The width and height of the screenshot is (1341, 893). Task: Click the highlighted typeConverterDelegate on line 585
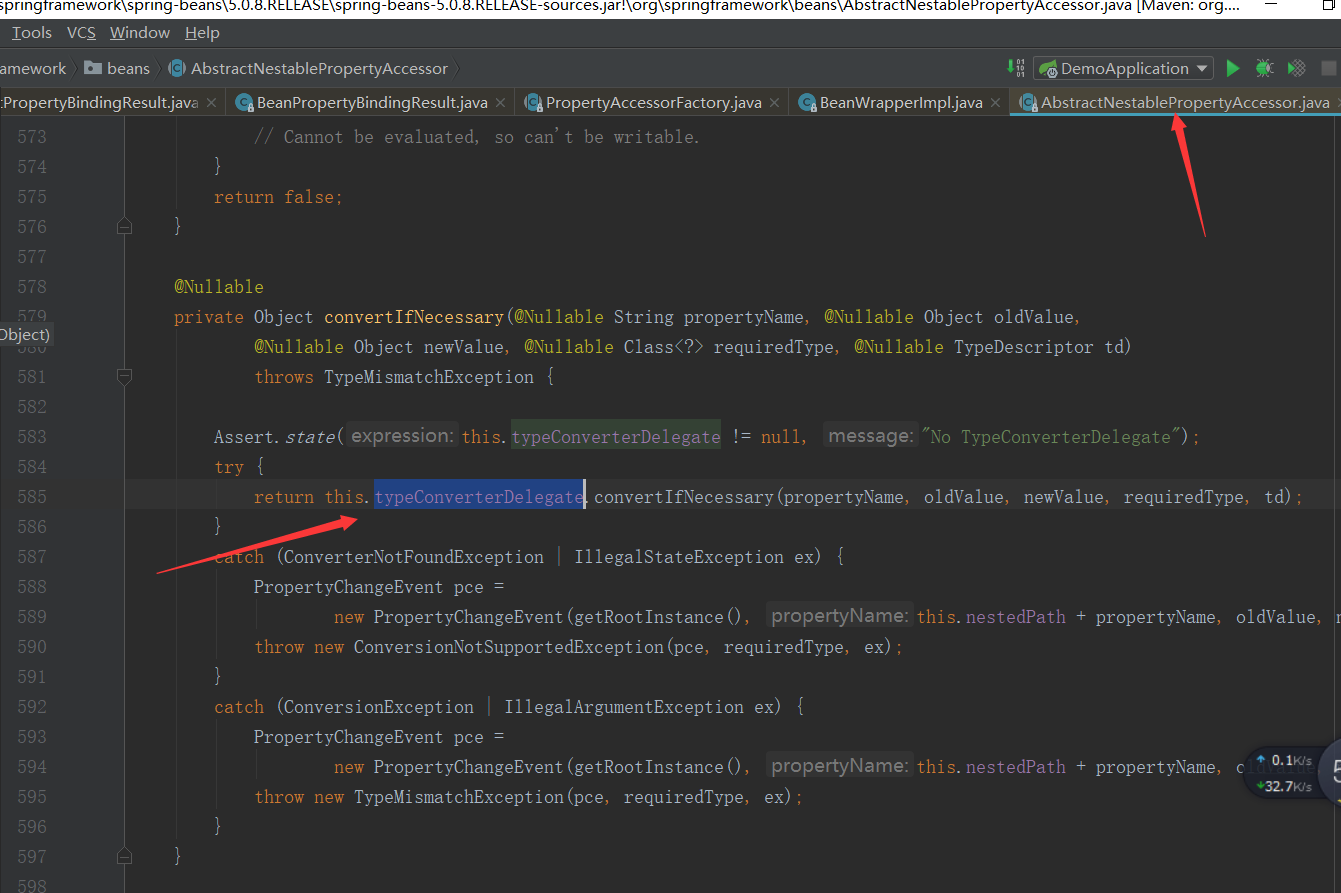(479, 496)
